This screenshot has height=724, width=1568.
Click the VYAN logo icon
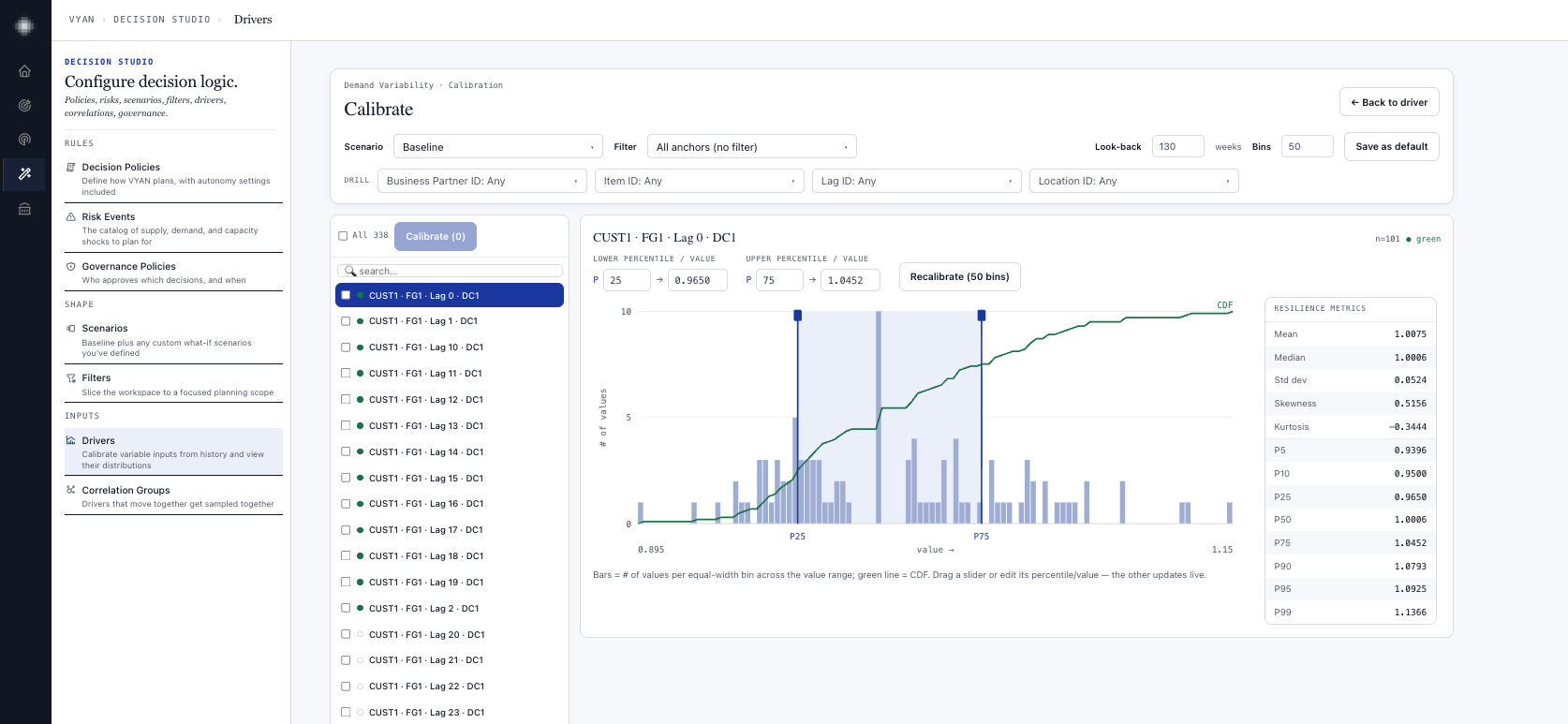pyautogui.click(x=25, y=26)
